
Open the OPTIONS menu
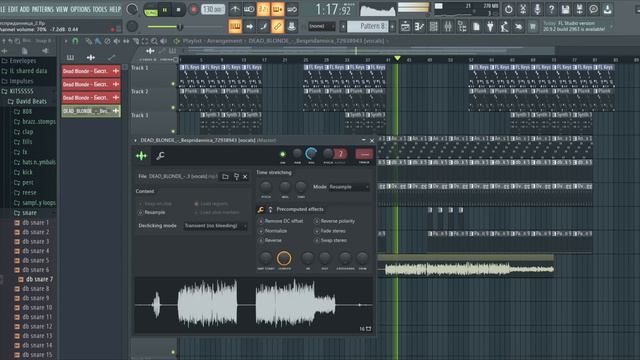click(80, 9)
